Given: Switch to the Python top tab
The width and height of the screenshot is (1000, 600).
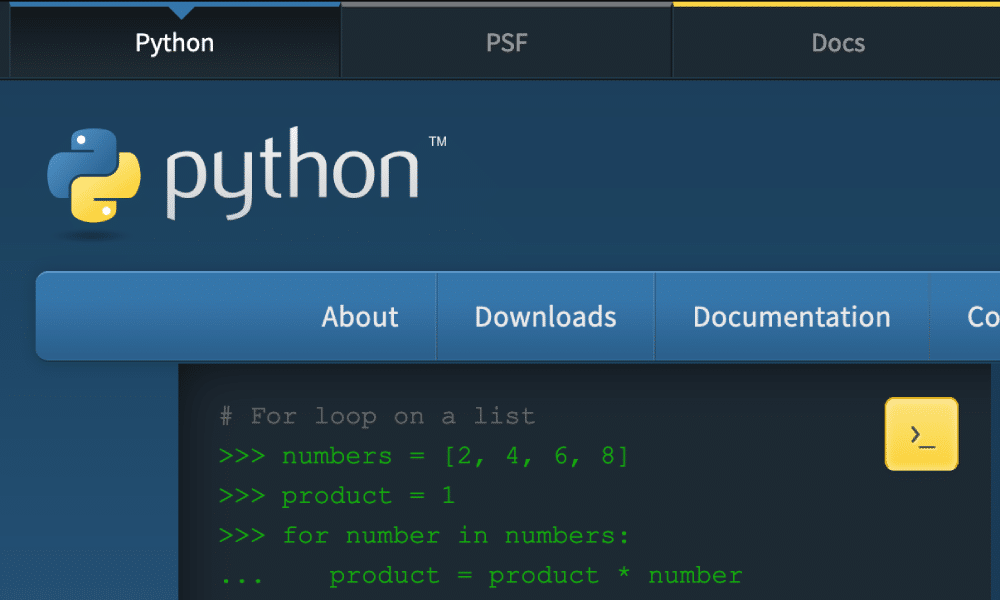Looking at the screenshot, I should (x=175, y=43).
